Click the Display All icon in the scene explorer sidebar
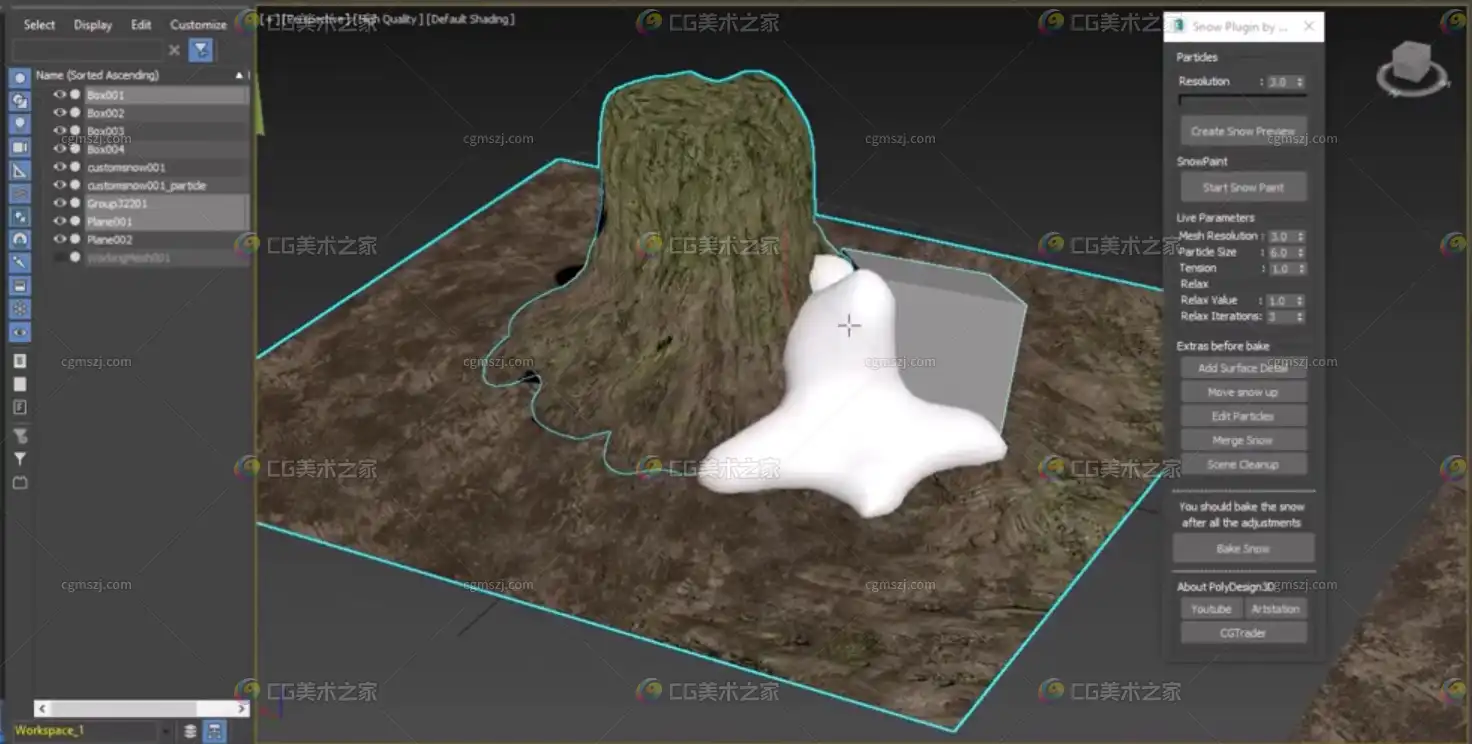Screen dimensions: 1472x744 click(20, 360)
